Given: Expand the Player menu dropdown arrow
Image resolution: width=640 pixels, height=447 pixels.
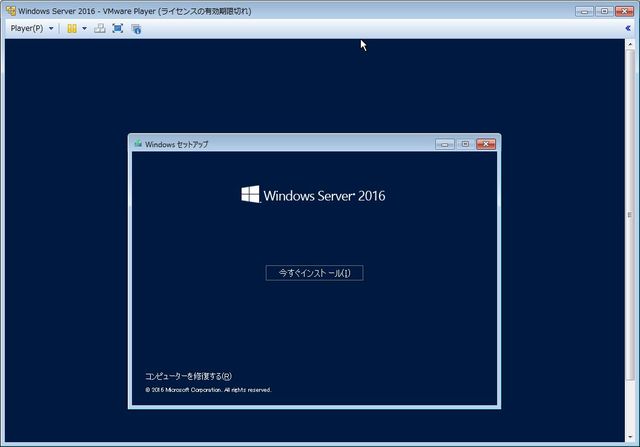Looking at the screenshot, I should pos(51,29).
